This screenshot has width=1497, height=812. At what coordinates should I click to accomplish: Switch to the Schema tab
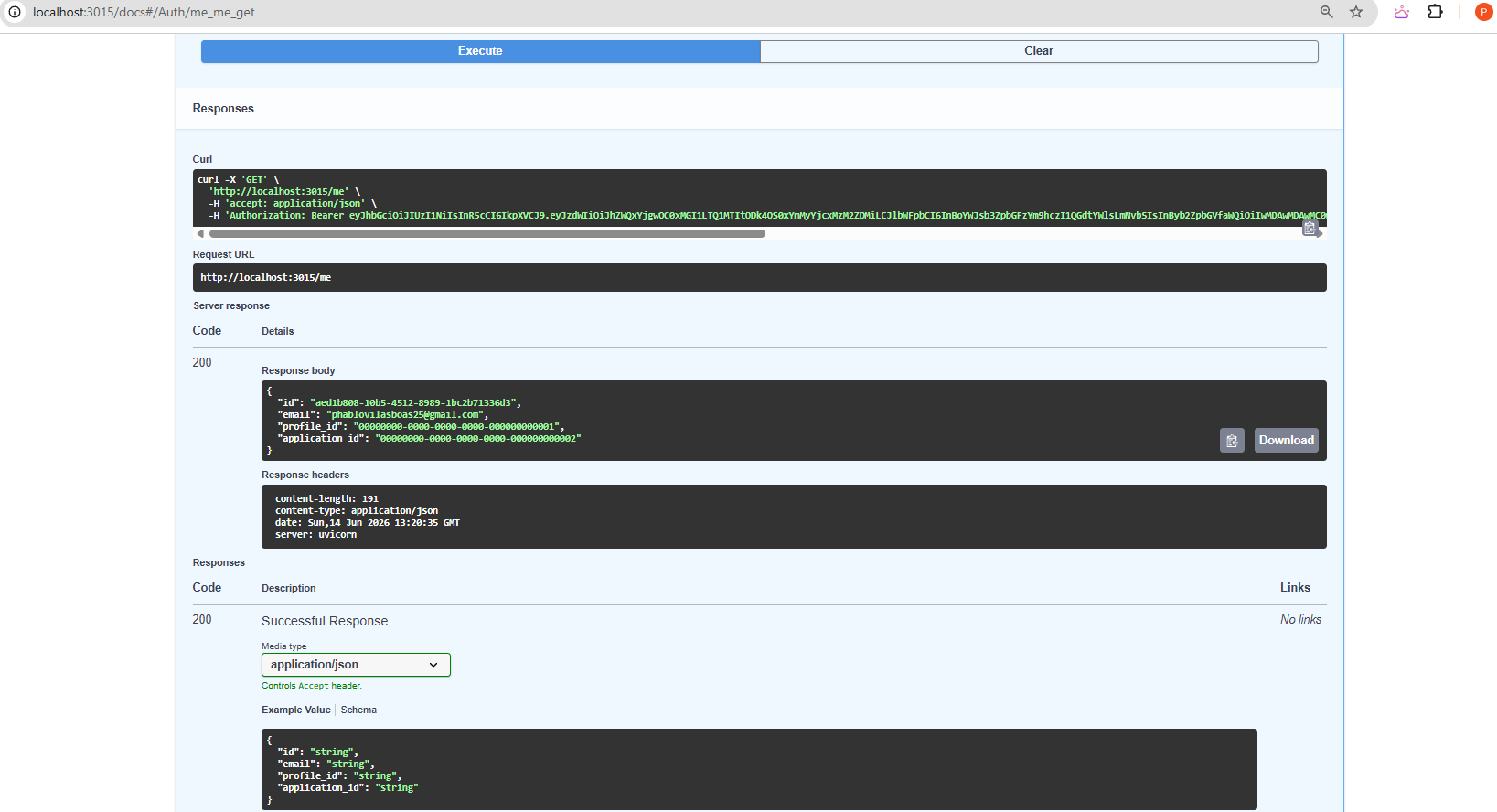(x=358, y=710)
